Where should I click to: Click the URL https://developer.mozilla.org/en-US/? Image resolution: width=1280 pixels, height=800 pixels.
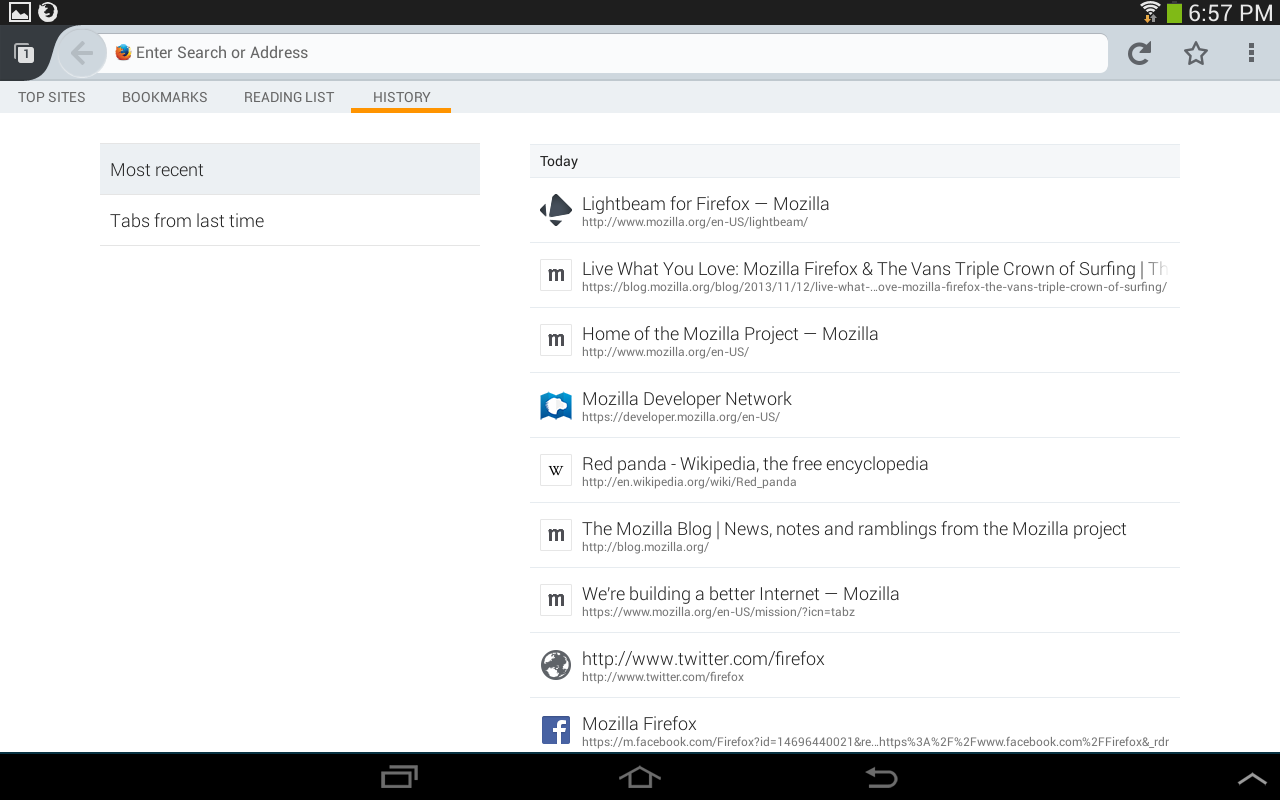681,417
